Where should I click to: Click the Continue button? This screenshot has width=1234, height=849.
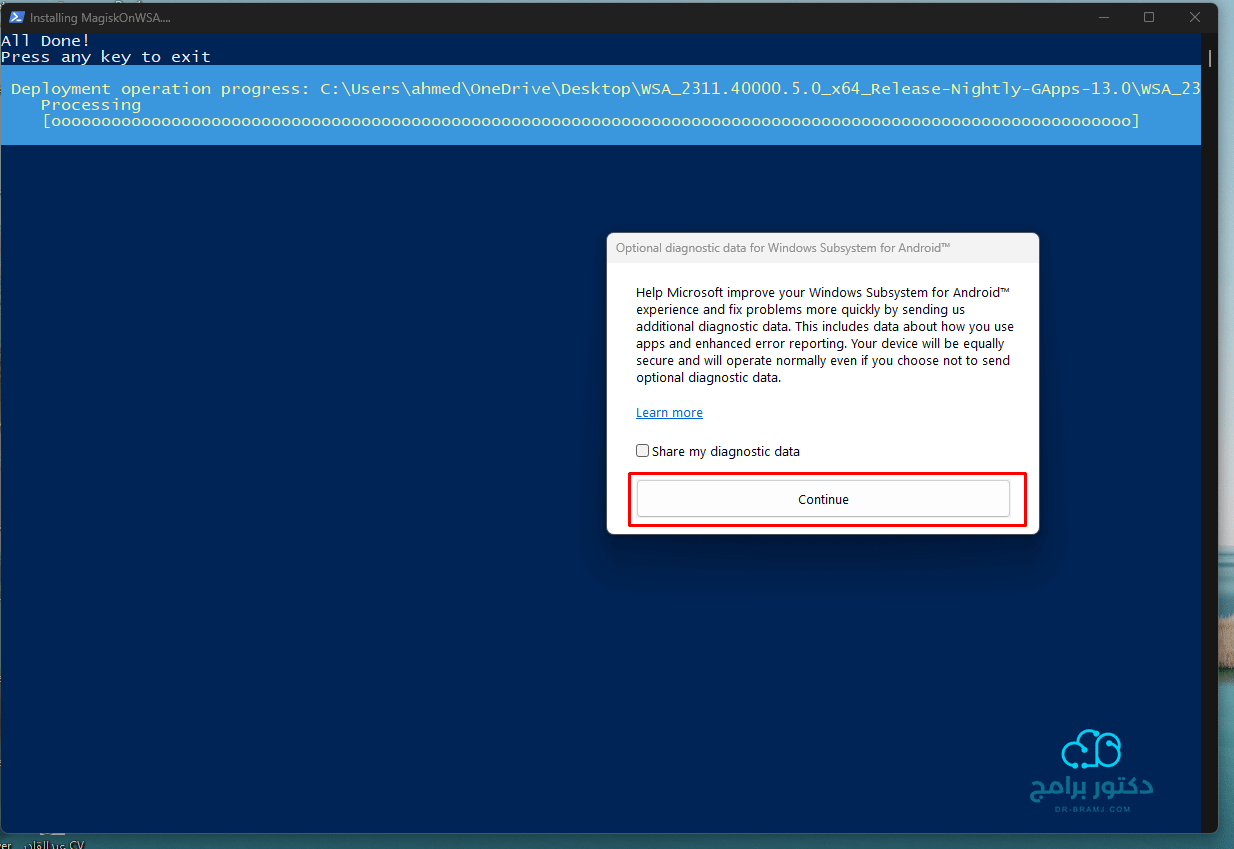[x=823, y=499]
